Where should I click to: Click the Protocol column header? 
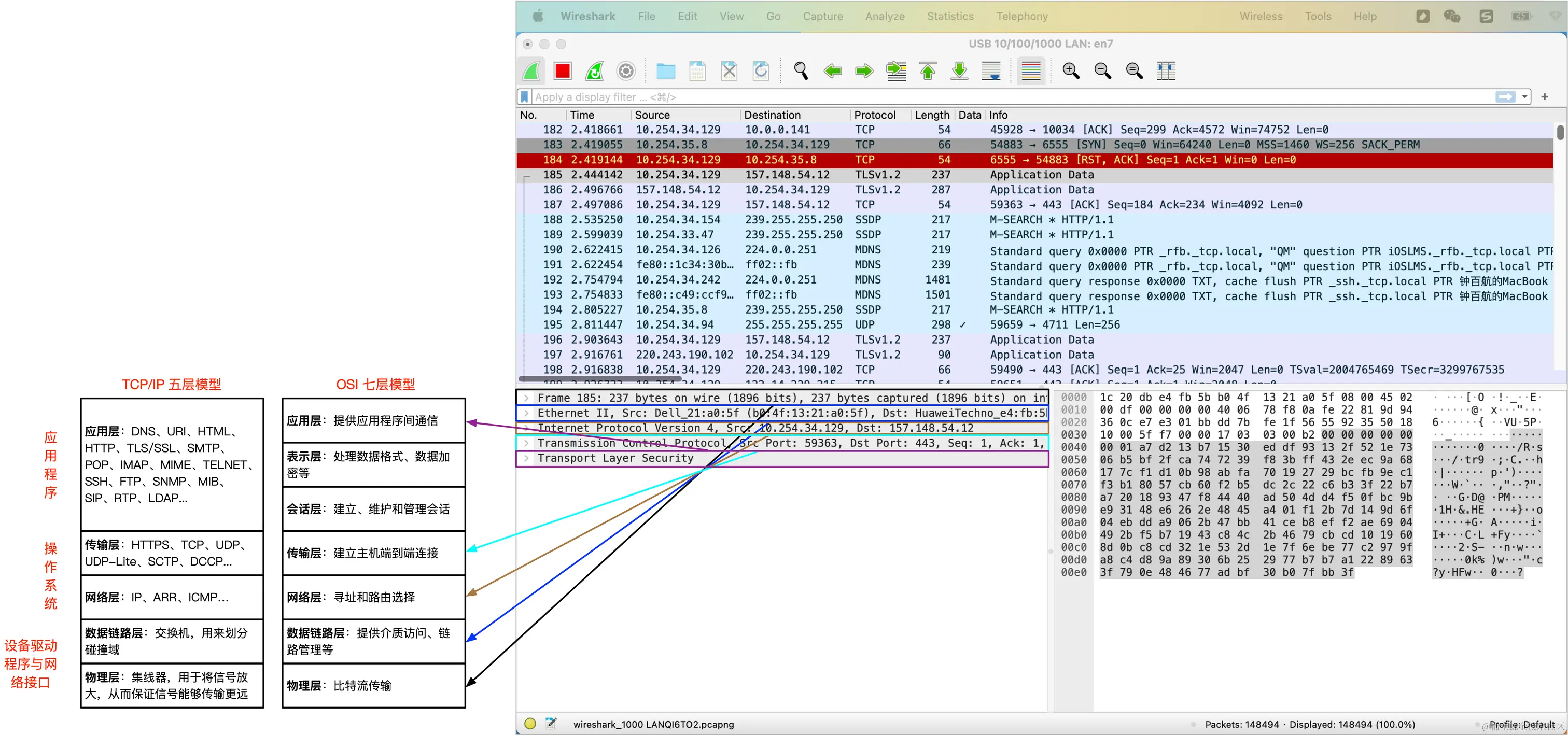[874, 115]
